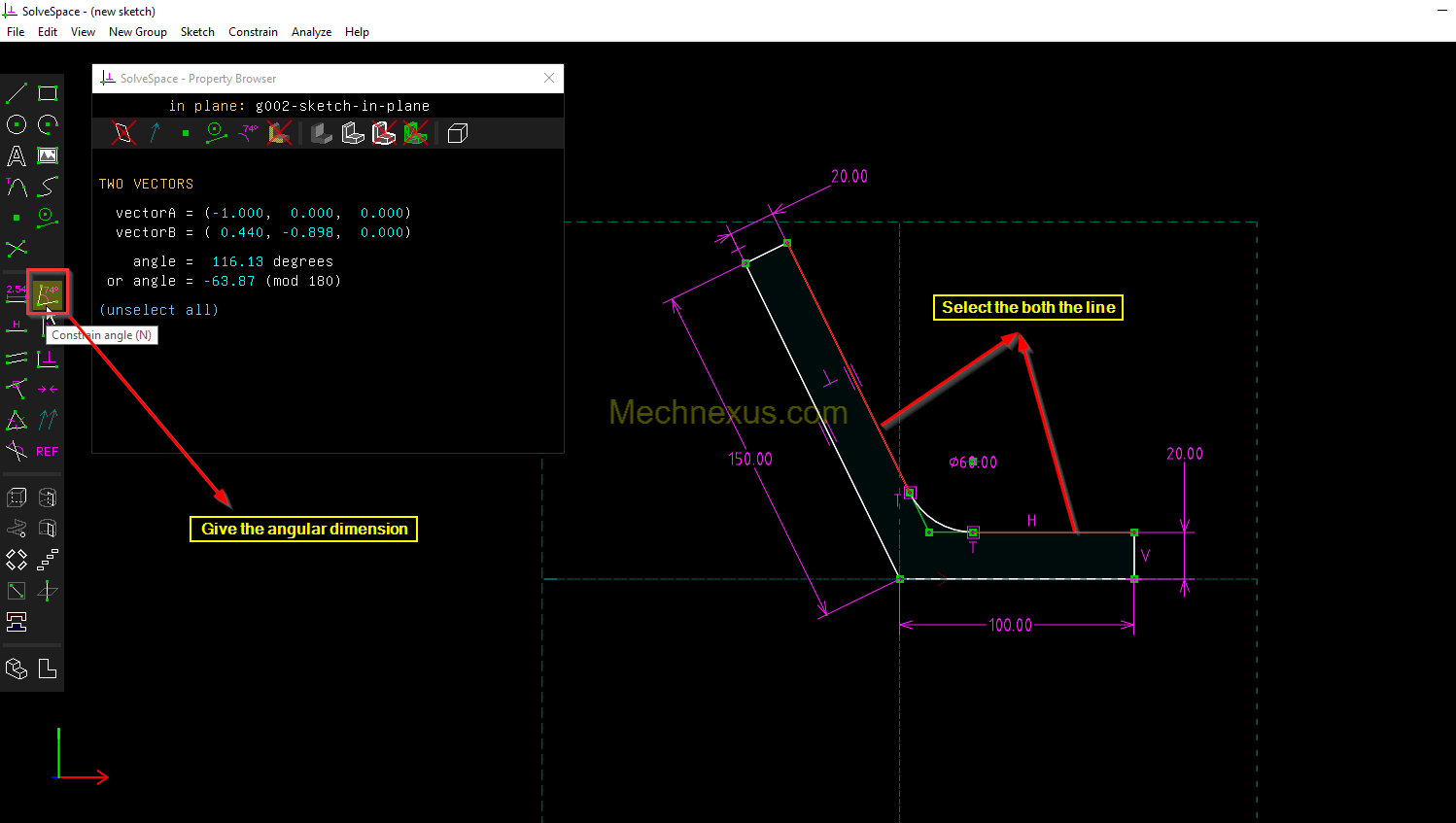This screenshot has width=1456, height=823.
Task: Open the New Group menu
Action: pyautogui.click(x=137, y=32)
